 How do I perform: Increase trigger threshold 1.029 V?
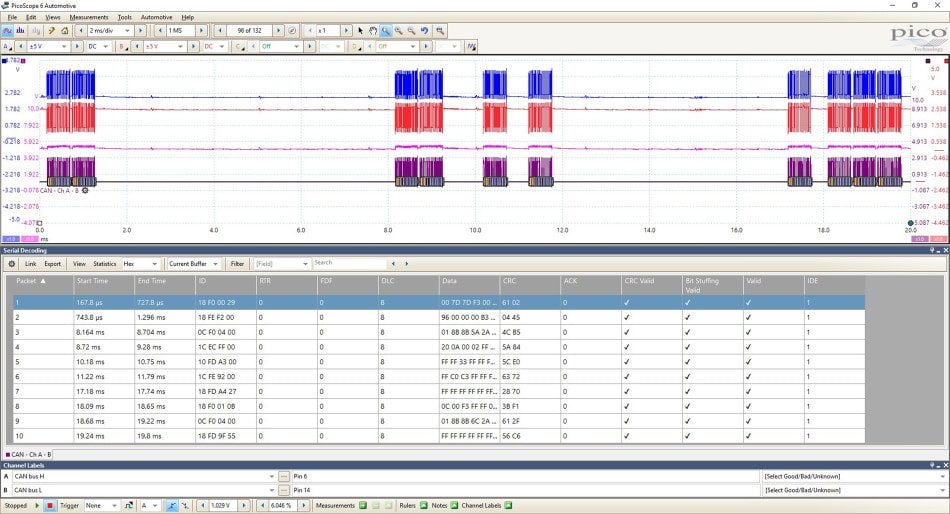[244, 506]
